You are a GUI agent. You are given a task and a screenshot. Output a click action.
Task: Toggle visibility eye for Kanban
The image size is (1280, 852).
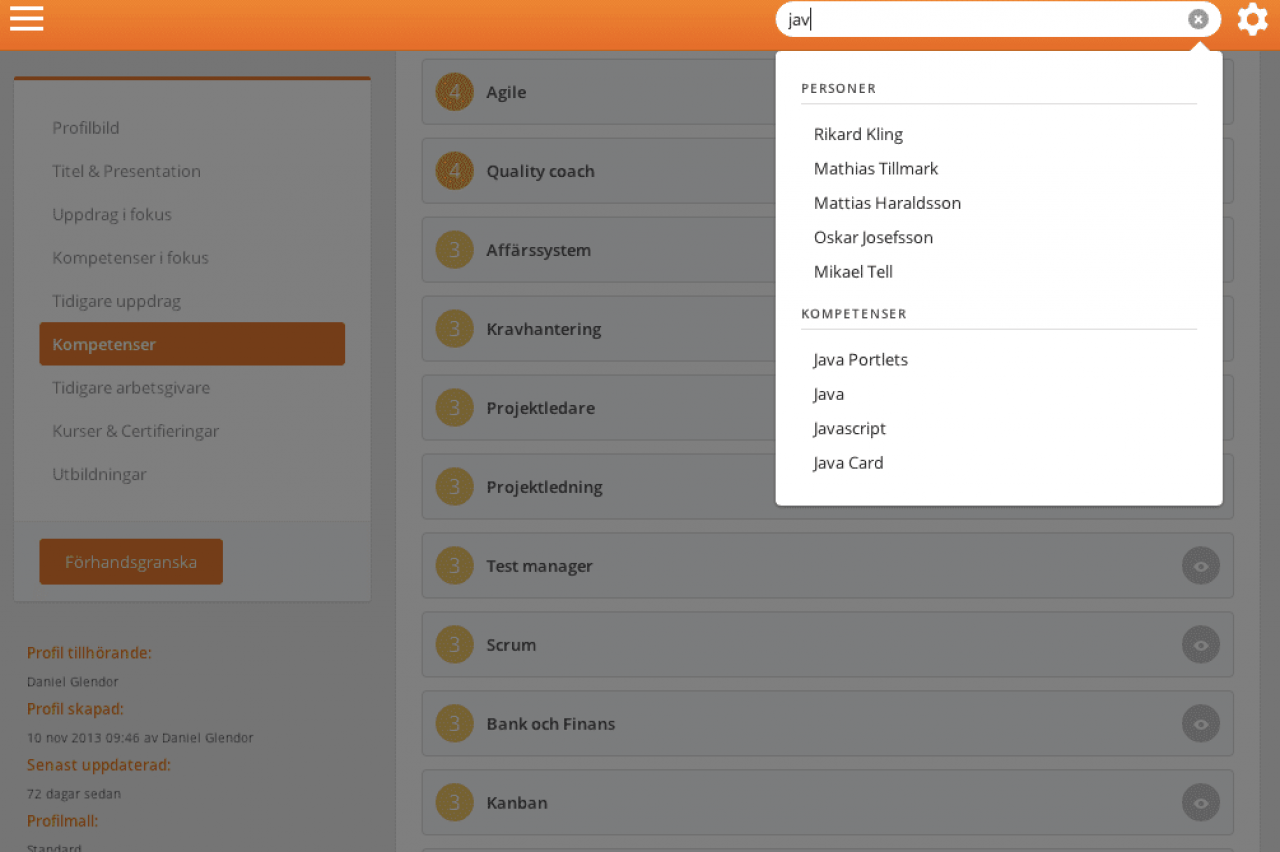coord(1201,803)
